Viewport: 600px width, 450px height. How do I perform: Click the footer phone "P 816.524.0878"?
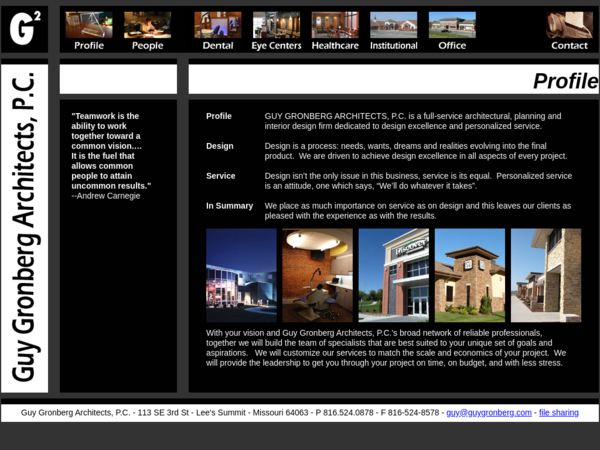click(344, 412)
